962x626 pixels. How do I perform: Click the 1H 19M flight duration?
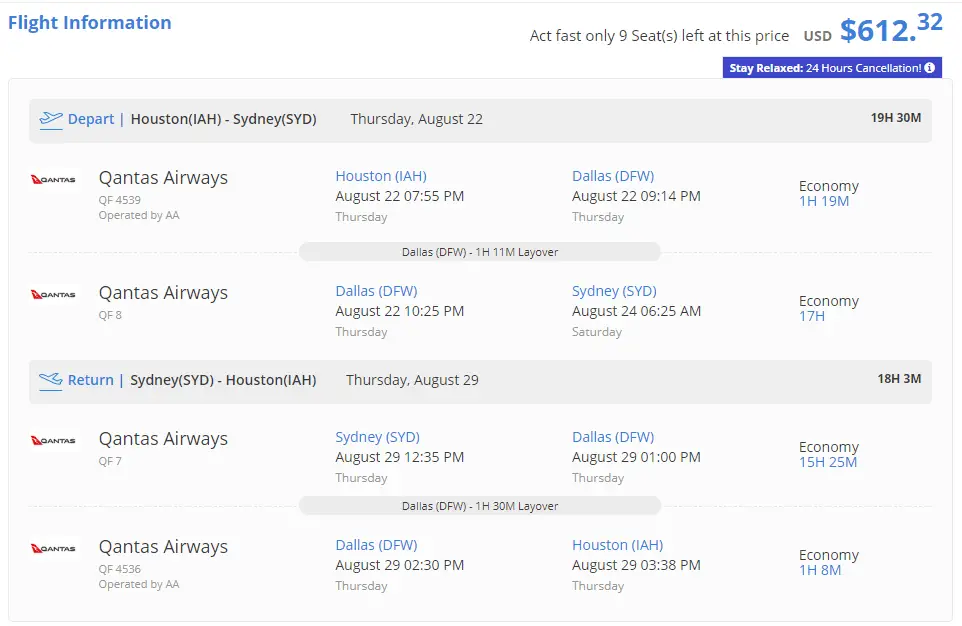pyautogui.click(x=823, y=201)
